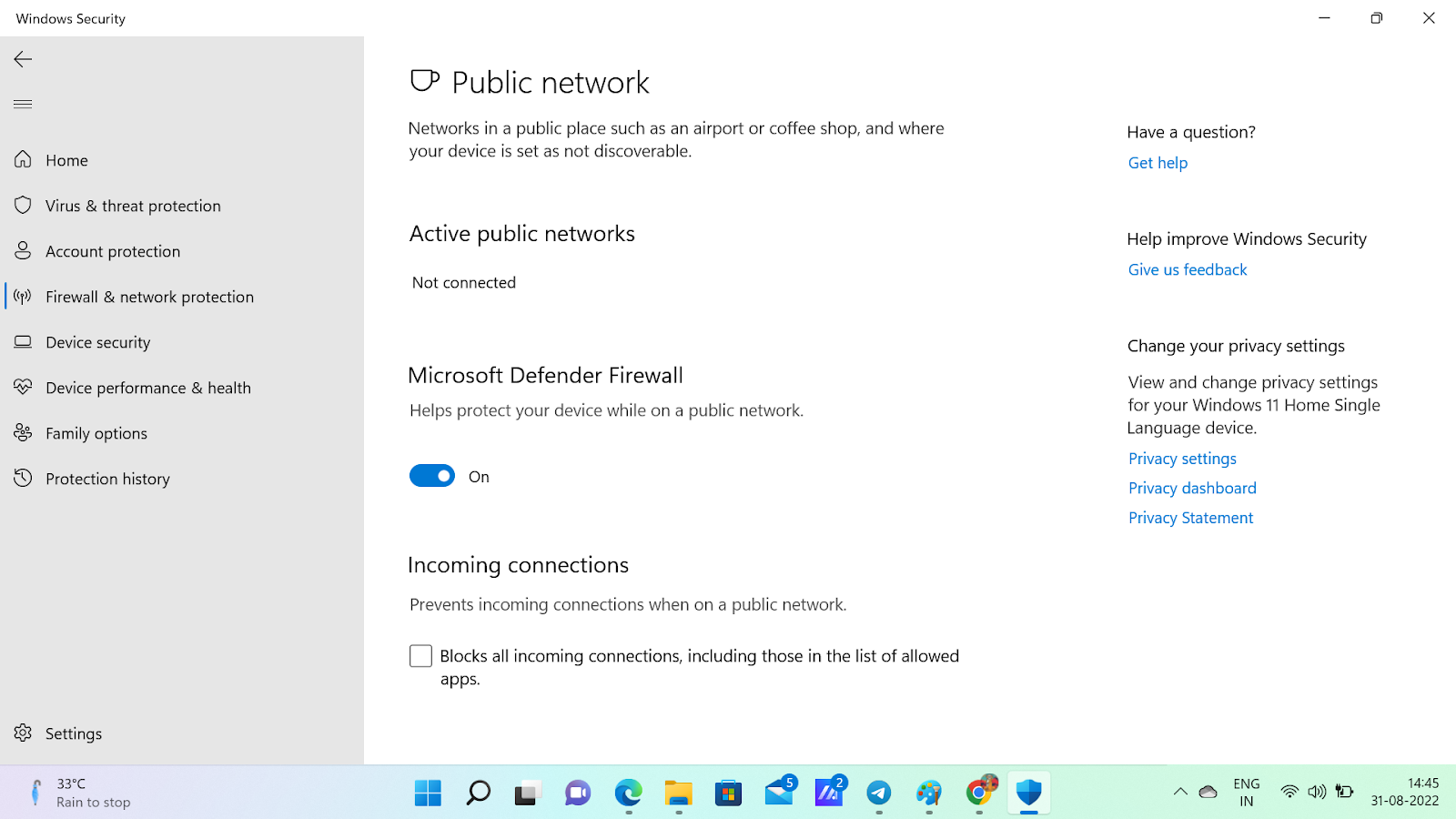Open Microsoft Store from the taskbar
This screenshot has height=819, width=1456.
tap(728, 794)
